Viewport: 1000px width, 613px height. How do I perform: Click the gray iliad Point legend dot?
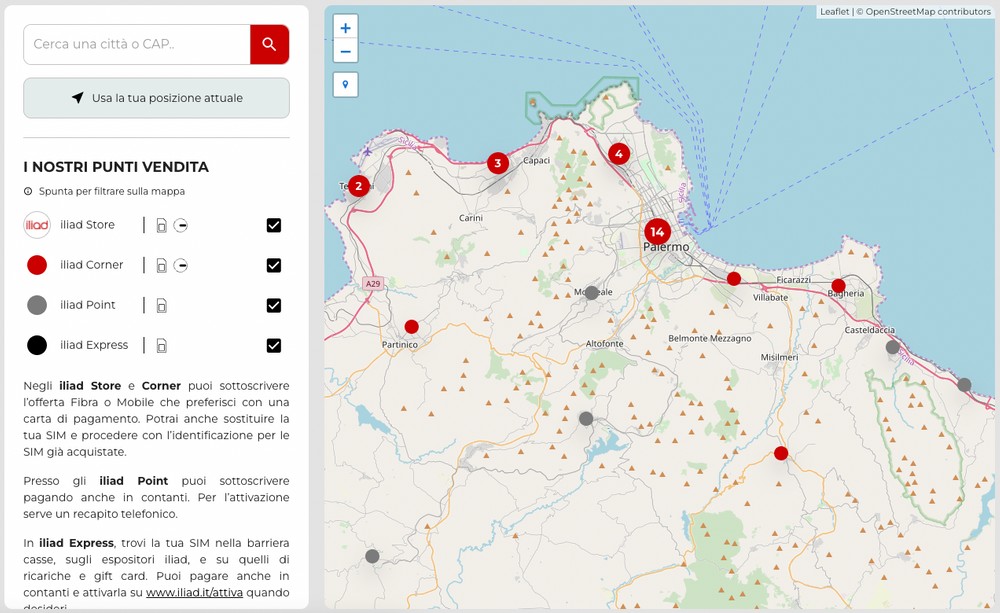click(37, 306)
